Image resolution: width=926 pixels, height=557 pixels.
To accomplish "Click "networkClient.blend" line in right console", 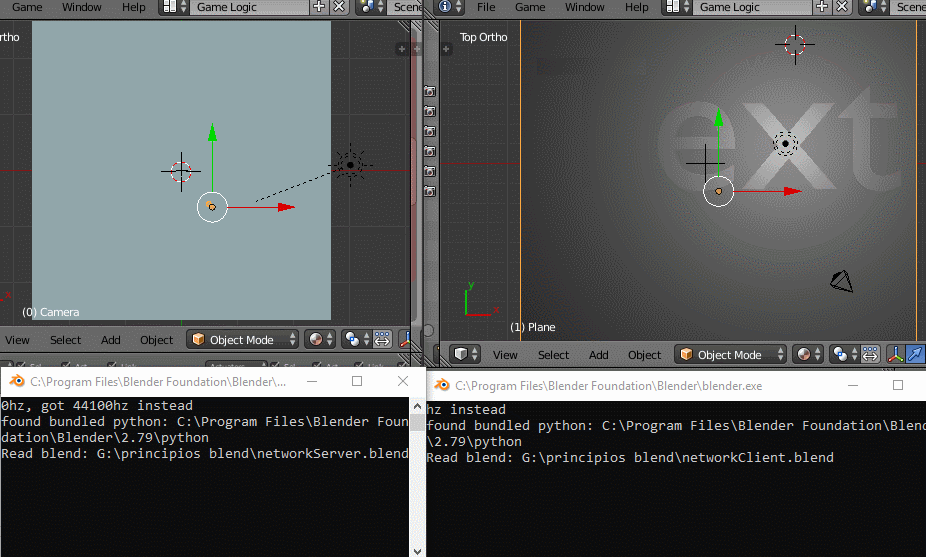I will click(x=630, y=458).
